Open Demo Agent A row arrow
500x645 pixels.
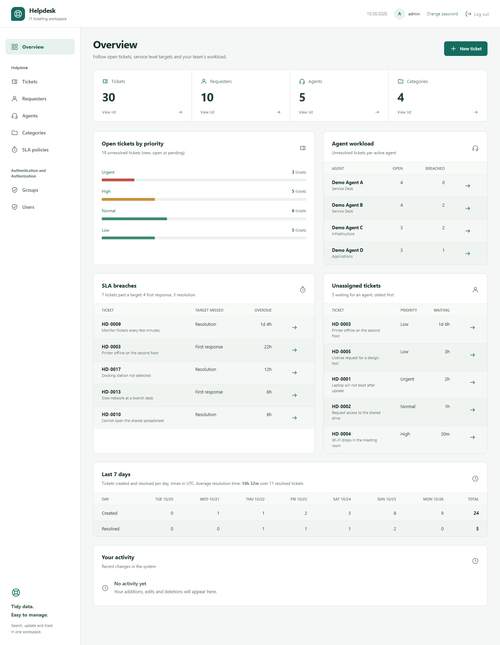[468, 186]
